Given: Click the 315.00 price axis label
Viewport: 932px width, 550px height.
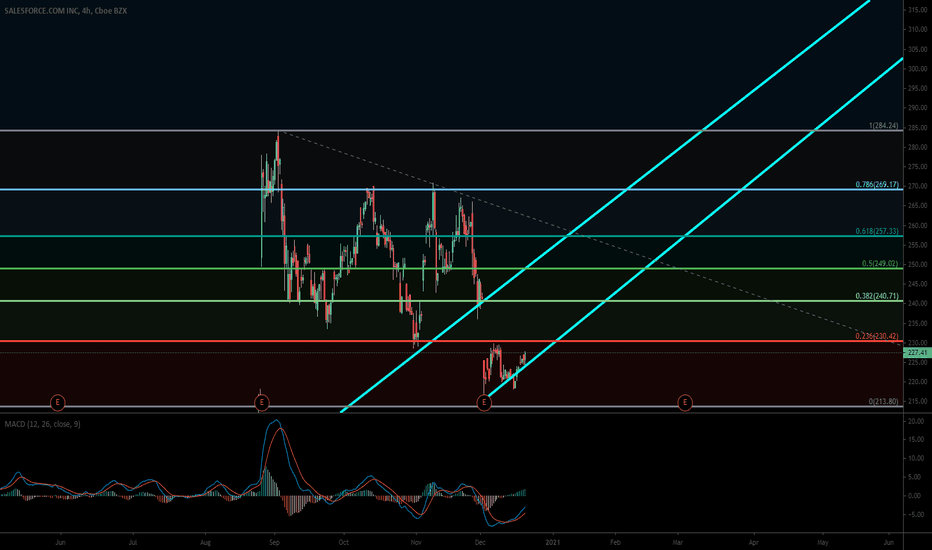Looking at the screenshot, I should tap(917, 10).
